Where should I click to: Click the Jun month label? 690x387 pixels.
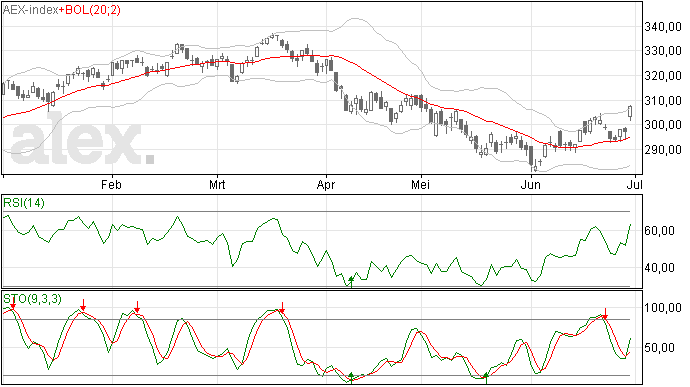(x=531, y=184)
